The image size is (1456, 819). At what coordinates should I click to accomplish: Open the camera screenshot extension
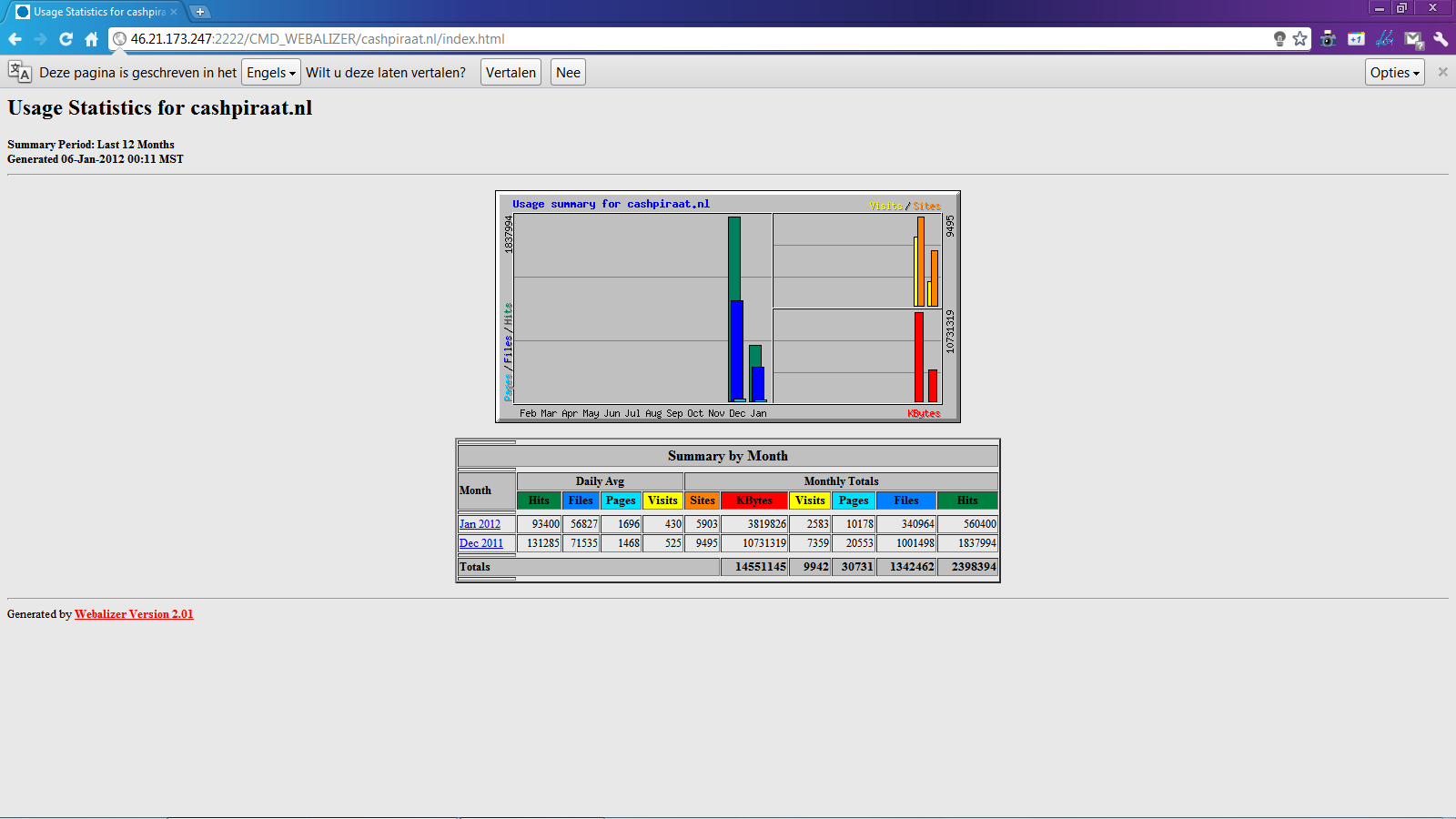(1329, 39)
